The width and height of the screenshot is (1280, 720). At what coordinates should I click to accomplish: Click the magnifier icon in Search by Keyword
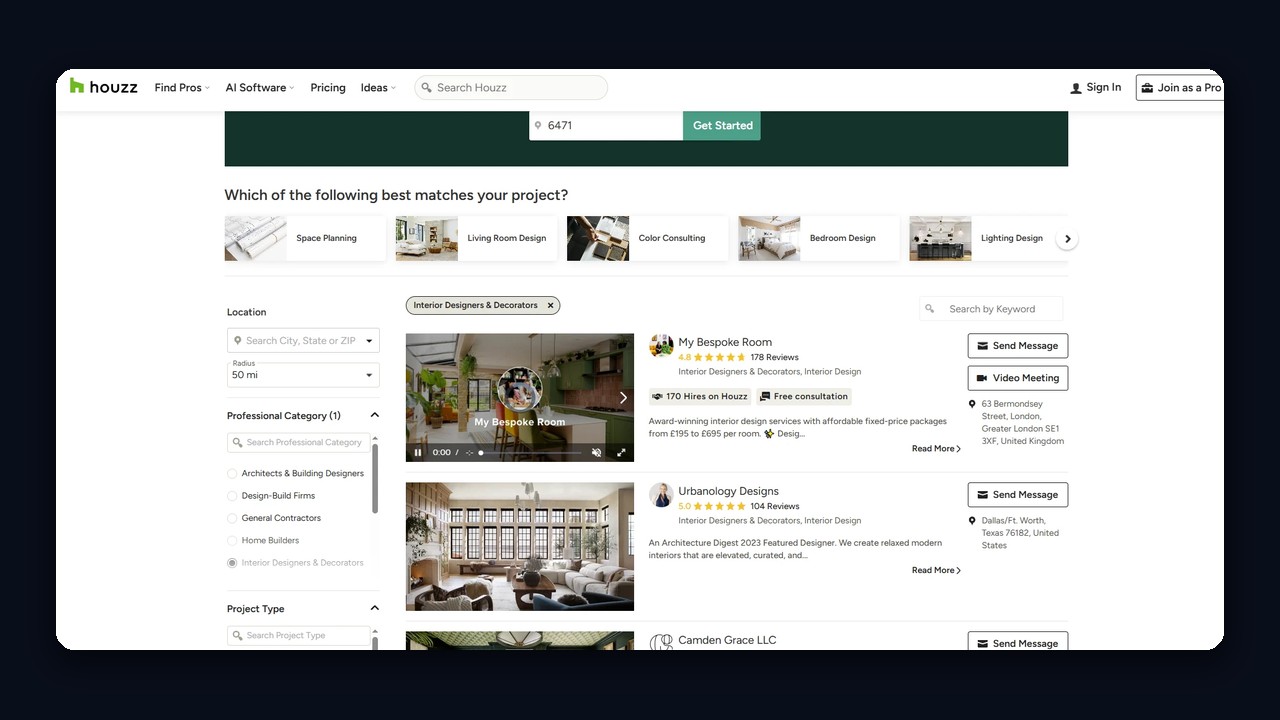pyautogui.click(x=930, y=309)
